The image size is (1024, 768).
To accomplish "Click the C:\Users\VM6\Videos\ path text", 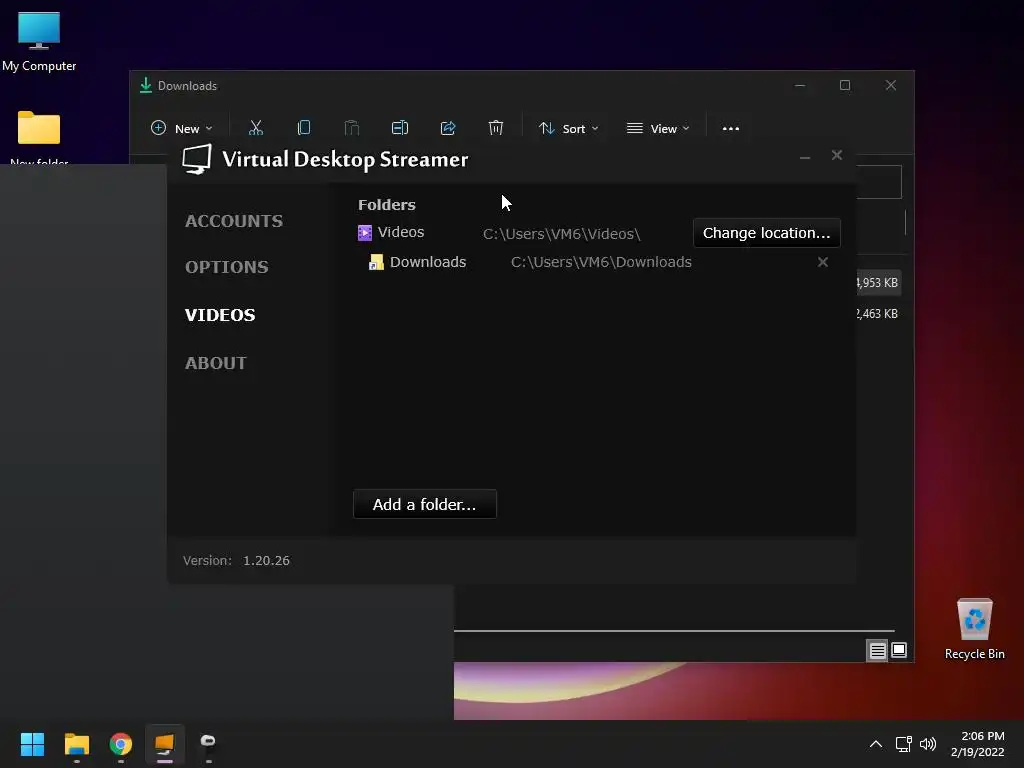I will (562, 234).
